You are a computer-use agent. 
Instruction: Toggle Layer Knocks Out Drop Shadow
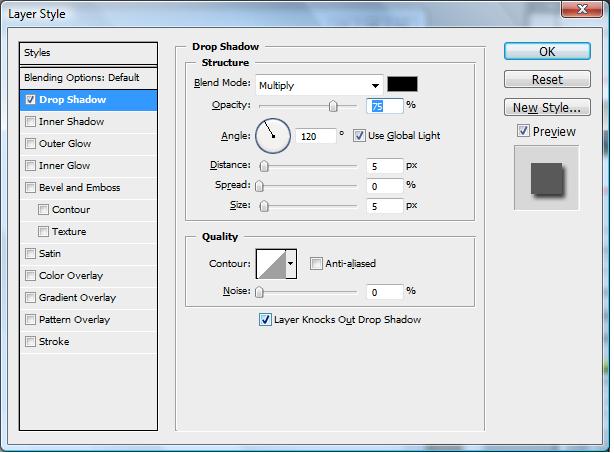pyautogui.click(x=265, y=319)
